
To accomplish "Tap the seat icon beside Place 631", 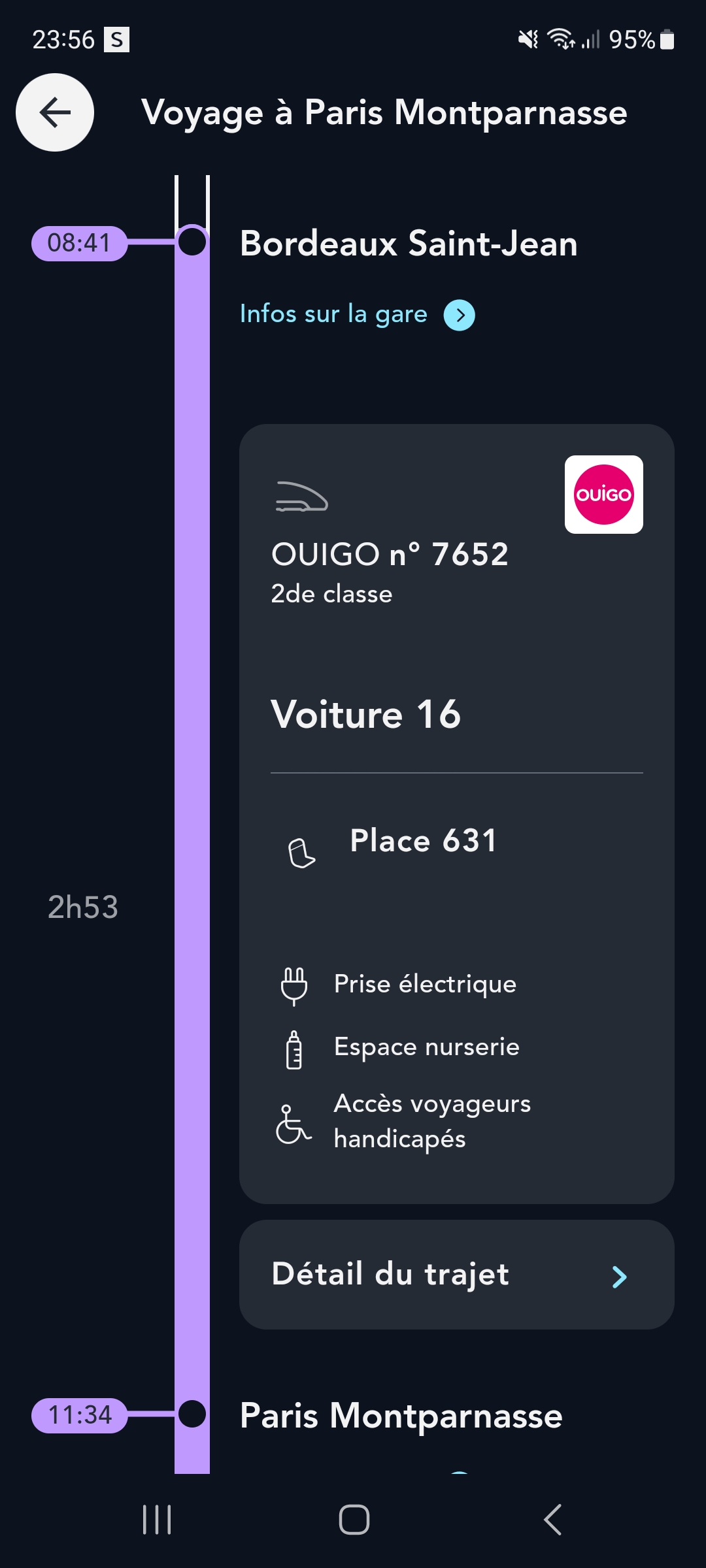I will click(x=301, y=853).
